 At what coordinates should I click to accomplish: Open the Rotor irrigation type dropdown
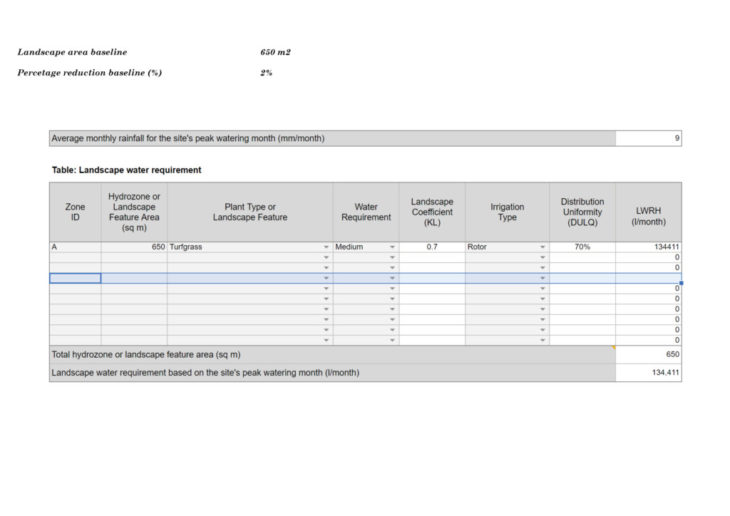point(543,247)
